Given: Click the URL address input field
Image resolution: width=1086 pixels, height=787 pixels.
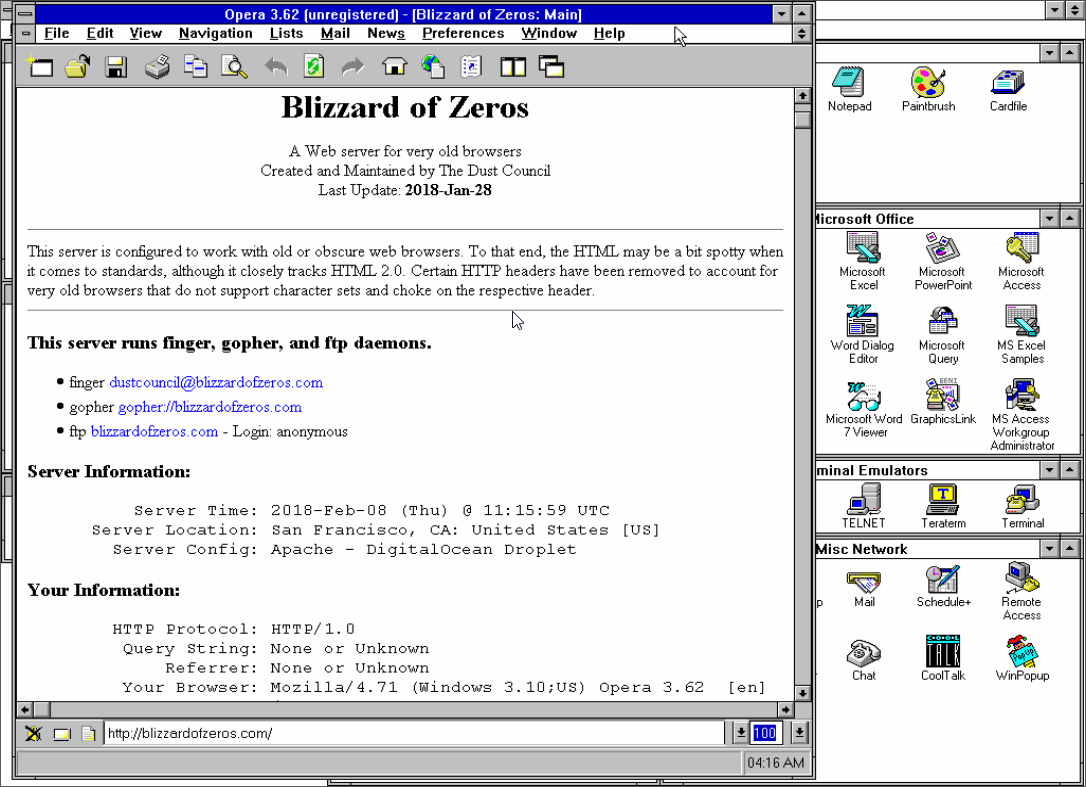Looking at the screenshot, I should point(414,733).
